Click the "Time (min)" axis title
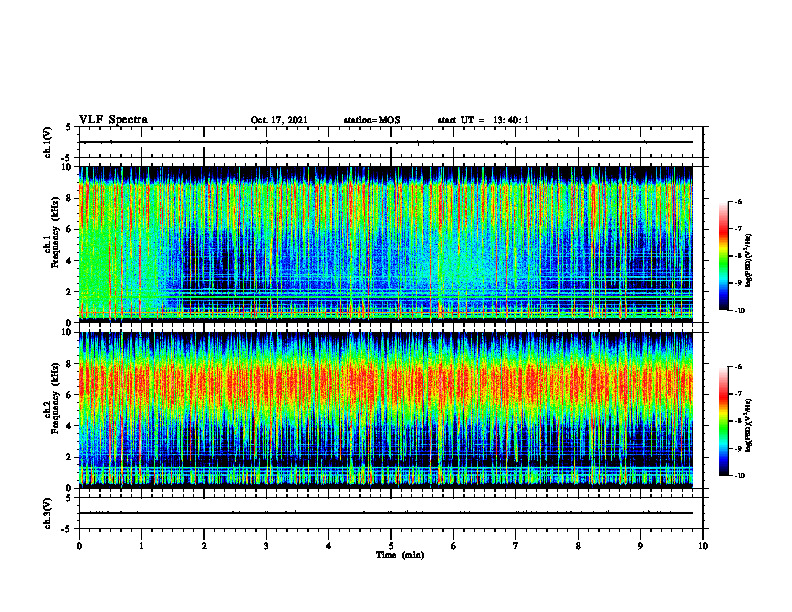Screen dimensions: 792x612 (x=400, y=555)
